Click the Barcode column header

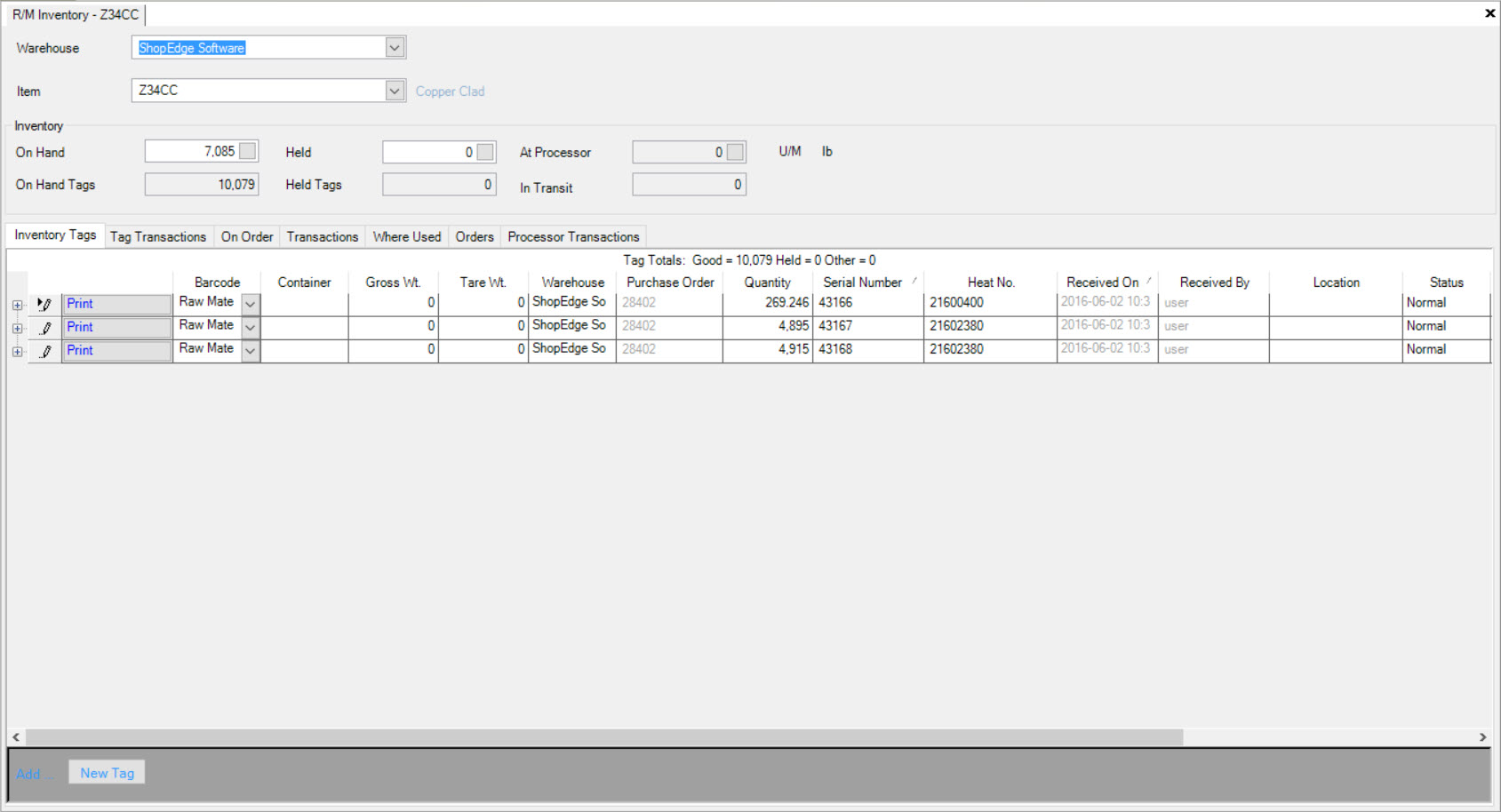point(217,283)
